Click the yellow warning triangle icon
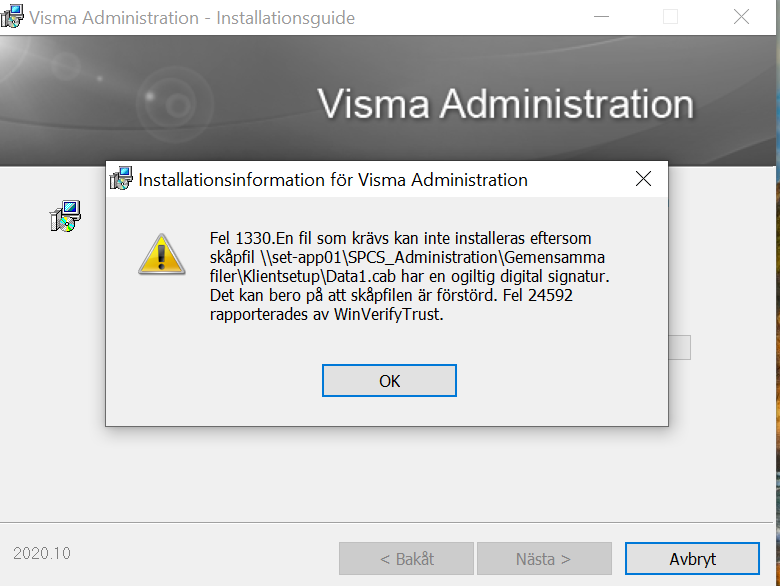This screenshot has height=586, width=780. tap(162, 255)
